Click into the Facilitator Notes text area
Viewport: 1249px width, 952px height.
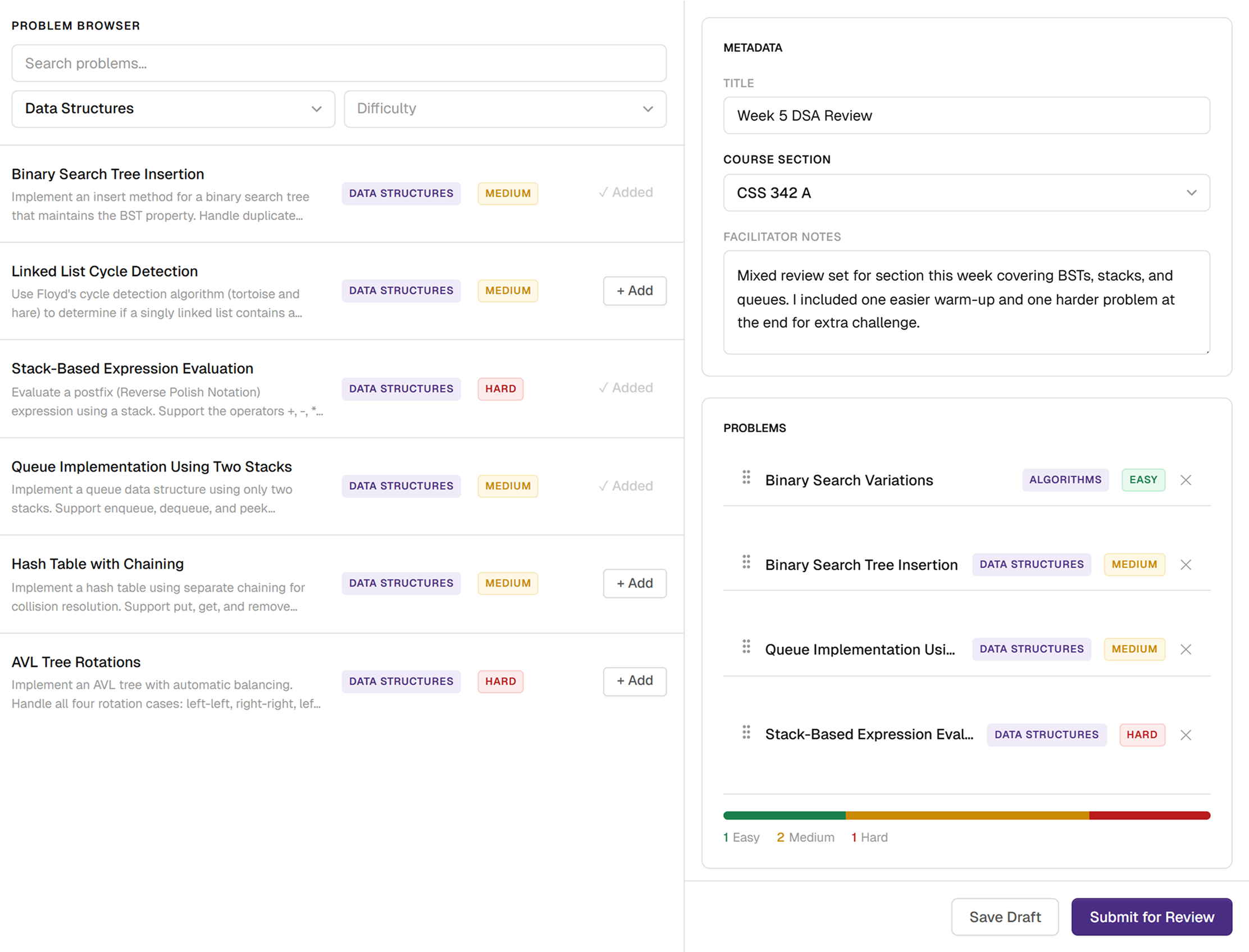pyautogui.click(x=967, y=303)
